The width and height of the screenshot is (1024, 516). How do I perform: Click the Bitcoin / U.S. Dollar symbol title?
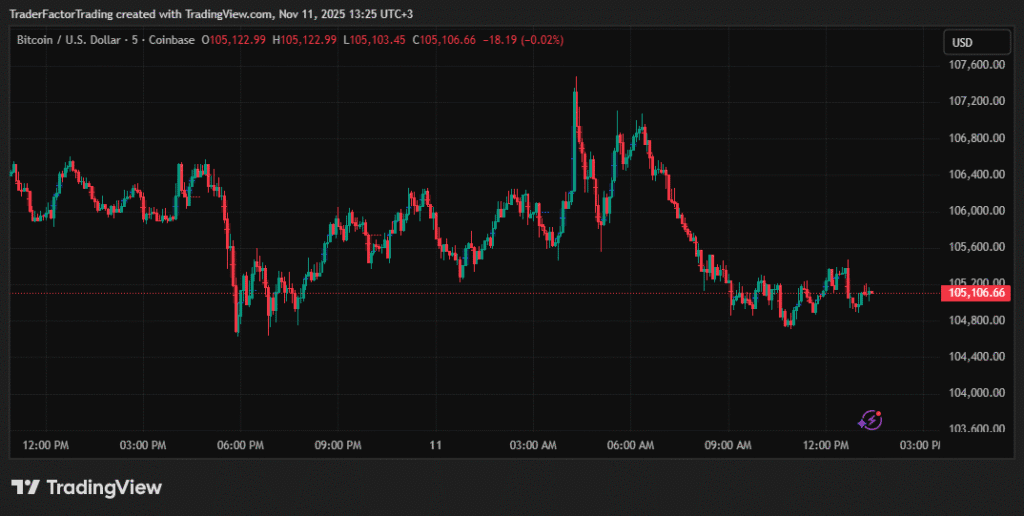pyautogui.click(x=67, y=40)
